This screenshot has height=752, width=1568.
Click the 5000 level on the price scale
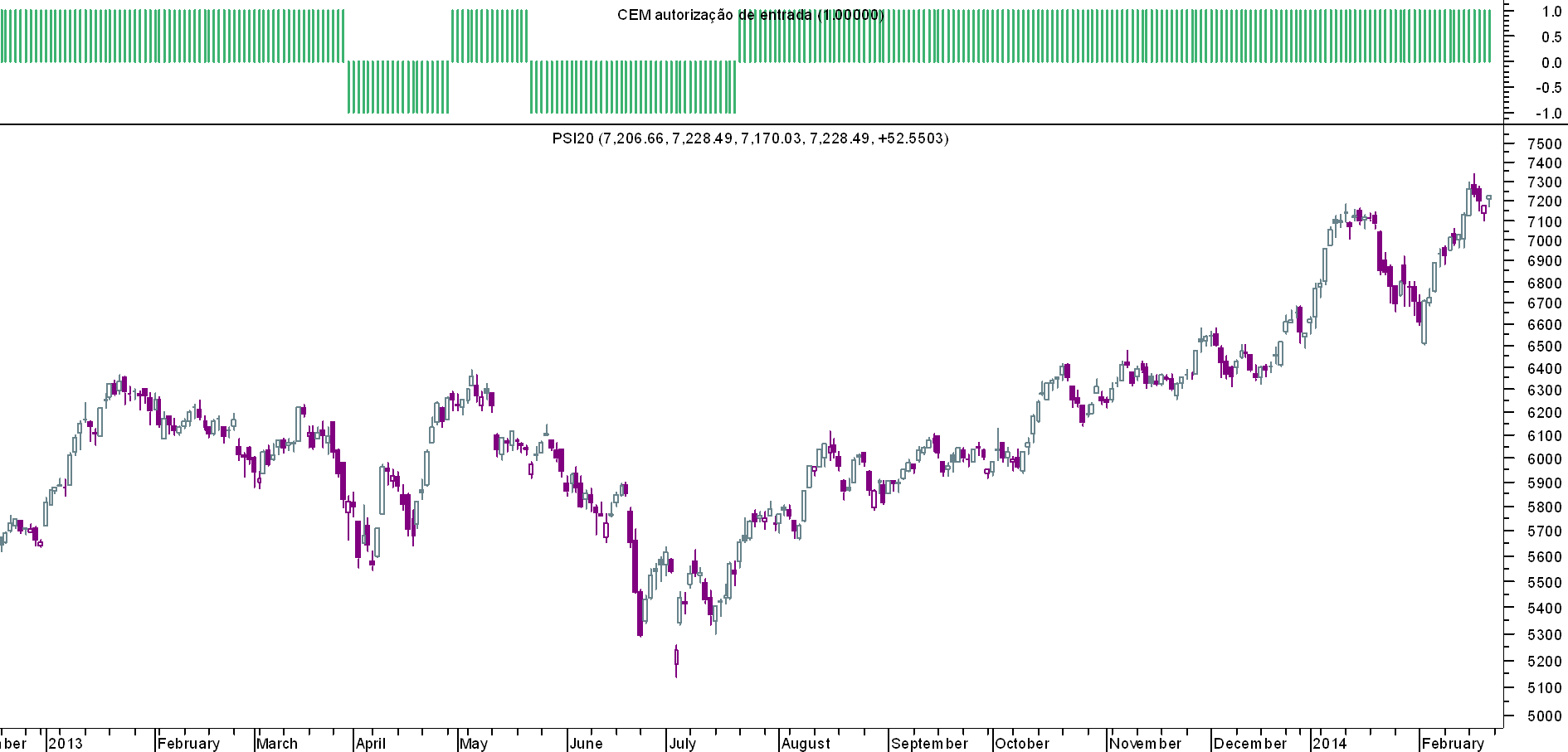1544,716
